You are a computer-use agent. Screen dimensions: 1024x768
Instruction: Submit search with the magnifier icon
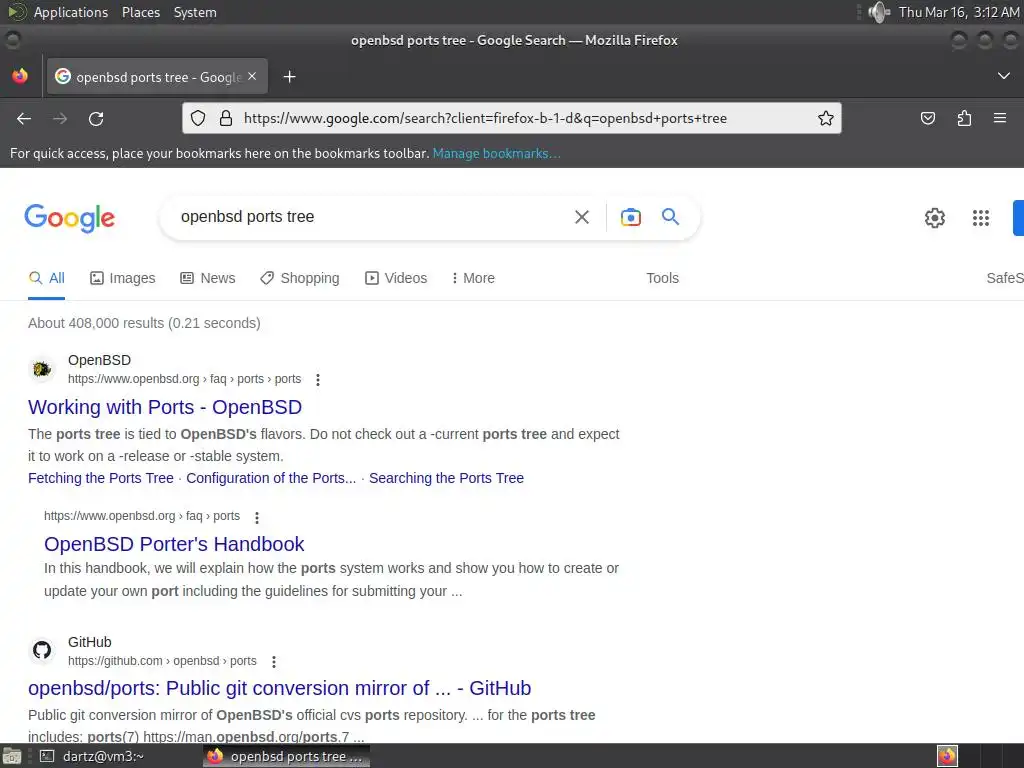[670, 216]
